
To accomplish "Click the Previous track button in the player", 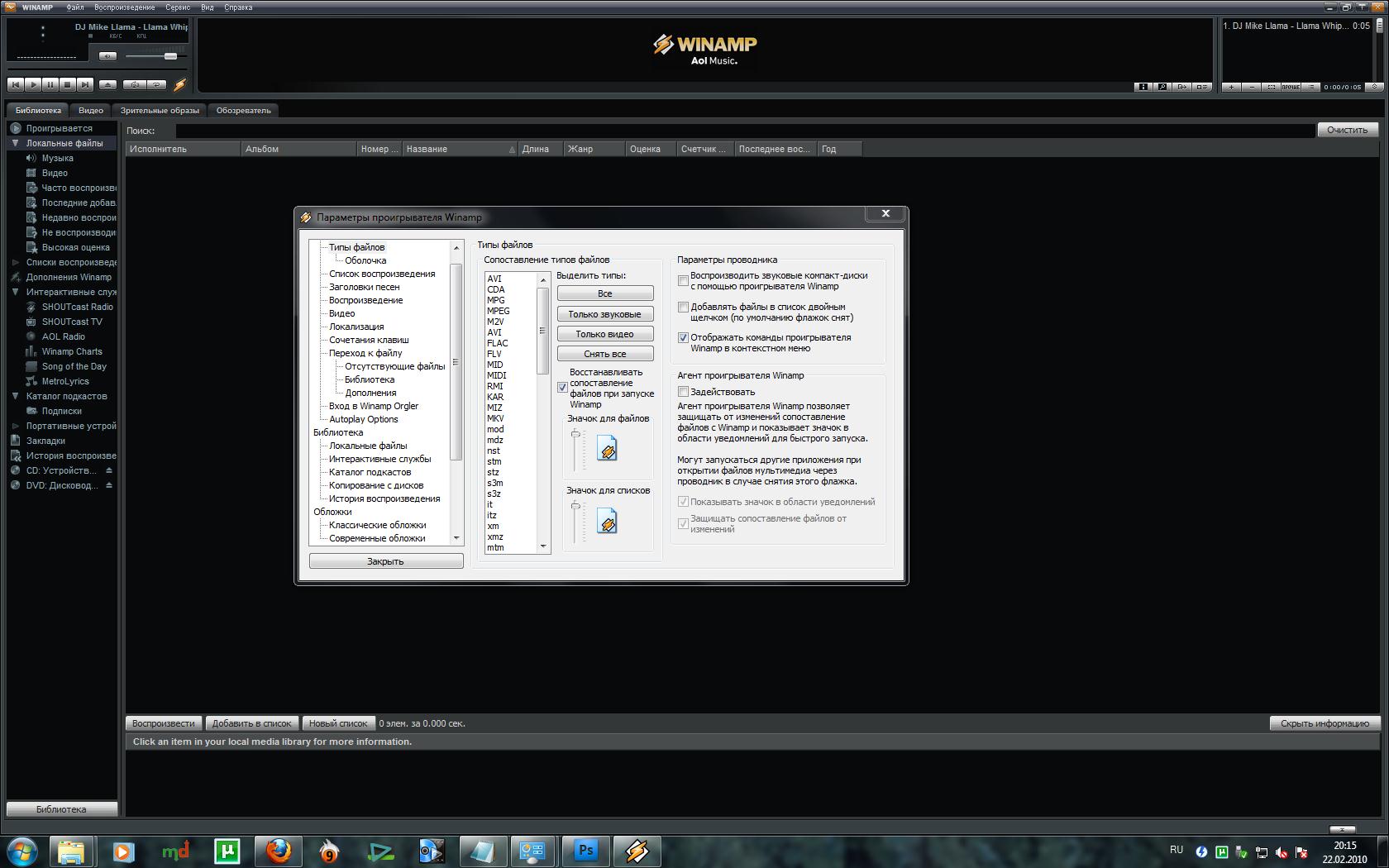I will point(15,84).
